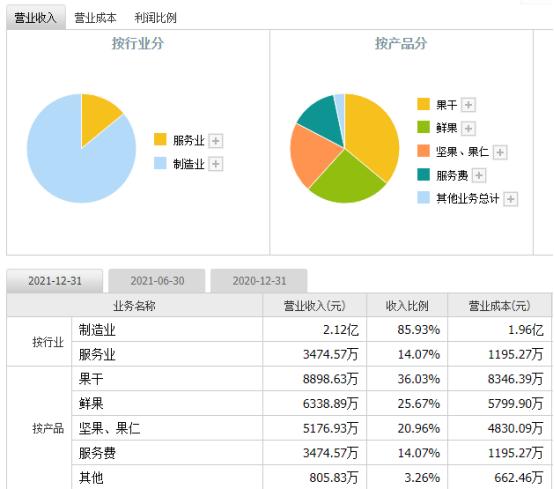
Task: Select the 坚果、果仁 table row name
Action: pyautogui.click(x=110, y=428)
